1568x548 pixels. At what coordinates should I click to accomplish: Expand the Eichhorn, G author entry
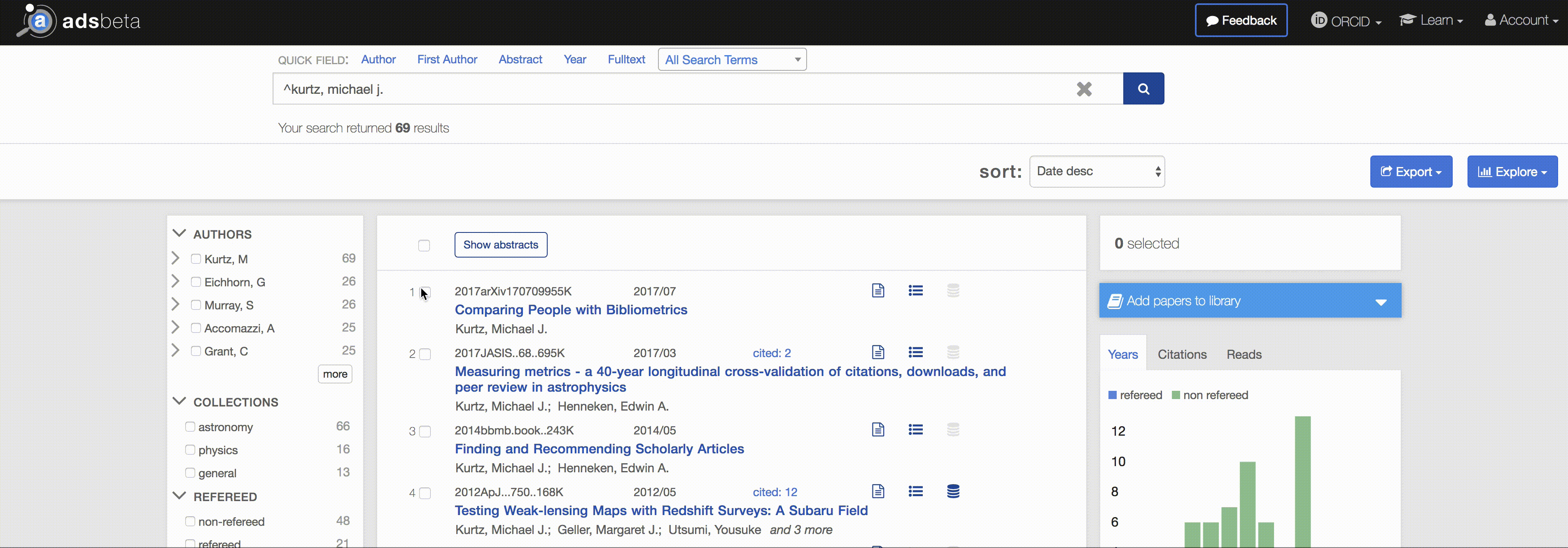point(176,281)
